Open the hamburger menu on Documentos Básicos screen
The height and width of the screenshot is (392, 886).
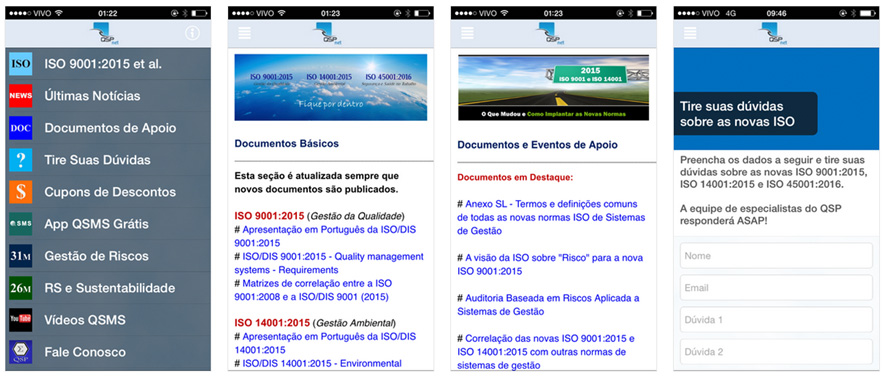coord(244,33)
